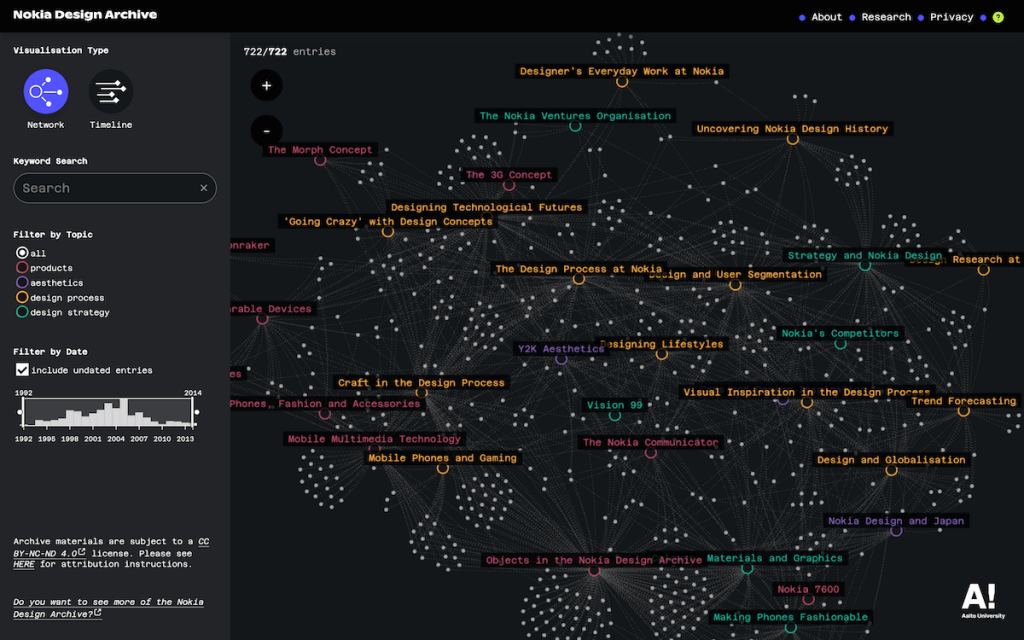Open the Research menu item
This screenshot has width=1024, height=640.
(x=885, y=16)
